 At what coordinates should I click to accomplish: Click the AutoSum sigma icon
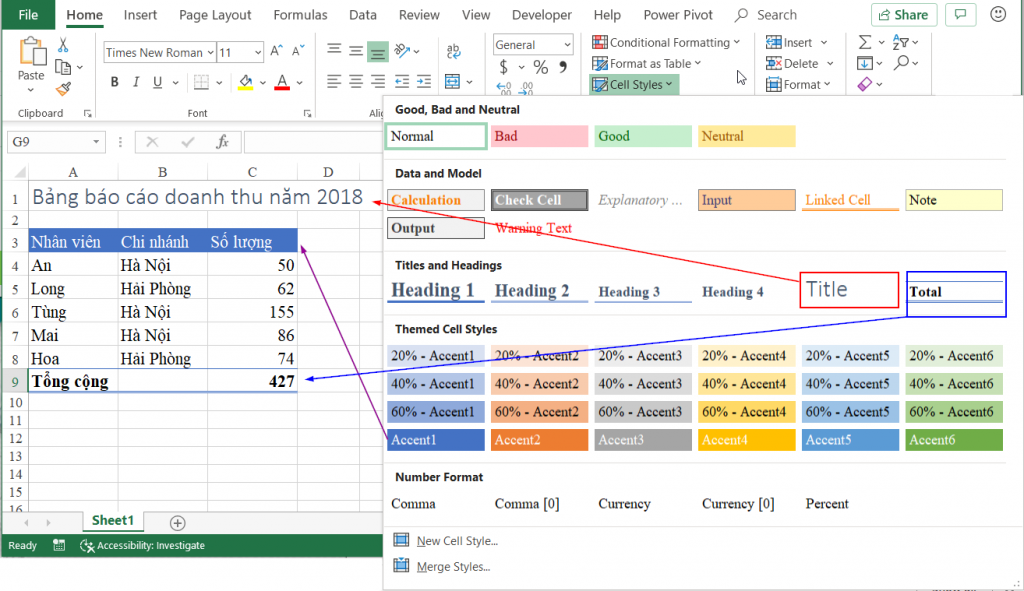[x=865, y=42]
